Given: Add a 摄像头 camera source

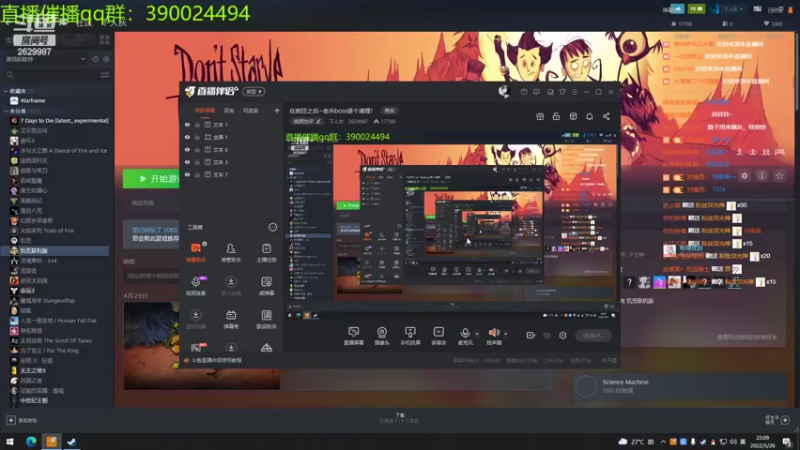Looking at the screenshot, I should coord(382,336).
